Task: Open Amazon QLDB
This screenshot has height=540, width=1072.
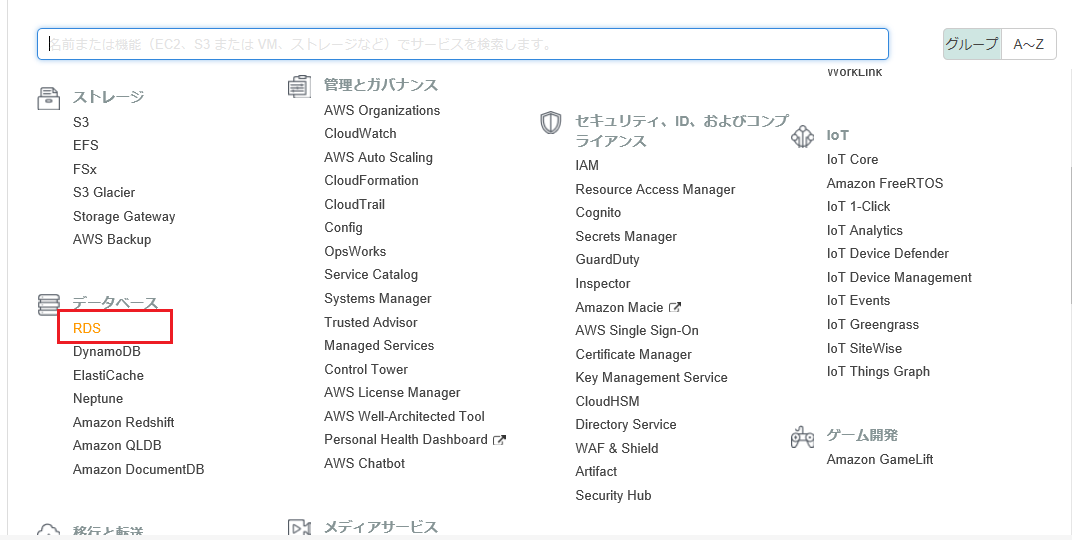Action: tap(117, 446)
